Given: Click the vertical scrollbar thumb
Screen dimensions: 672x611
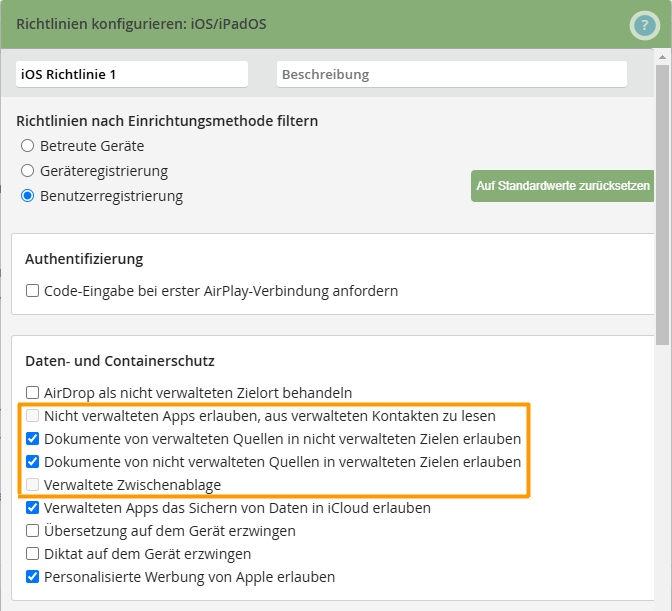Looking at the screenshot, I should click(x=662, y=205).
